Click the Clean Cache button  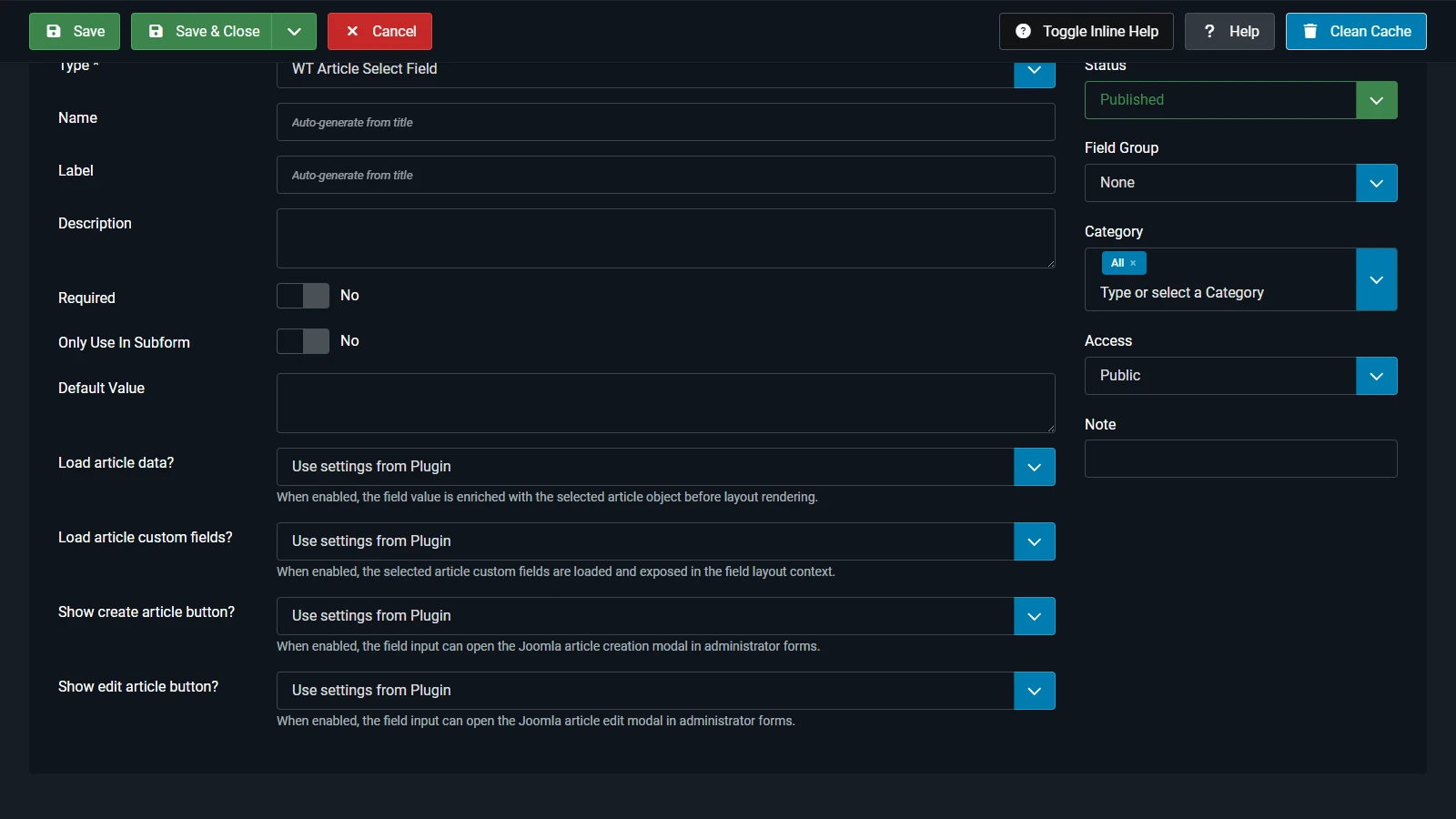(x=1355, y=31)
